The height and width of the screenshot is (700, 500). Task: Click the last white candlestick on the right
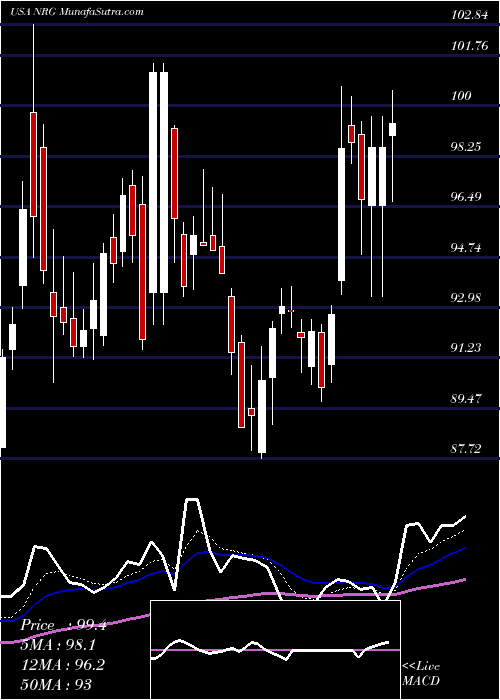pyautogui.click(x=393, y=129)
